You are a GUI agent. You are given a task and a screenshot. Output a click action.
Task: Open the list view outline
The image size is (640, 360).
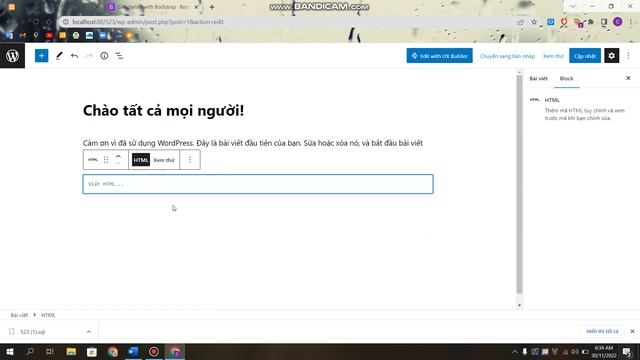point(119,56)
